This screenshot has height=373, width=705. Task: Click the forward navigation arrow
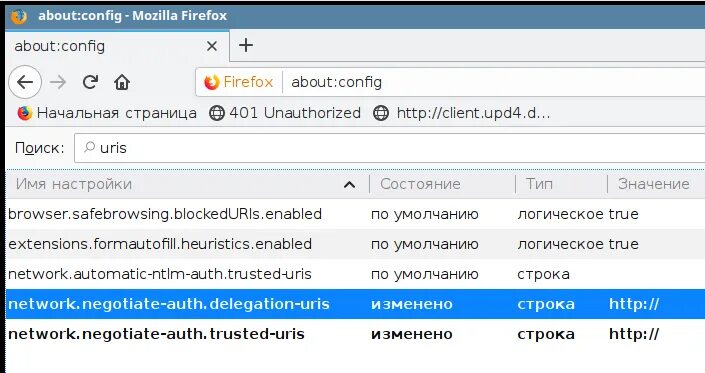[58, 82]
